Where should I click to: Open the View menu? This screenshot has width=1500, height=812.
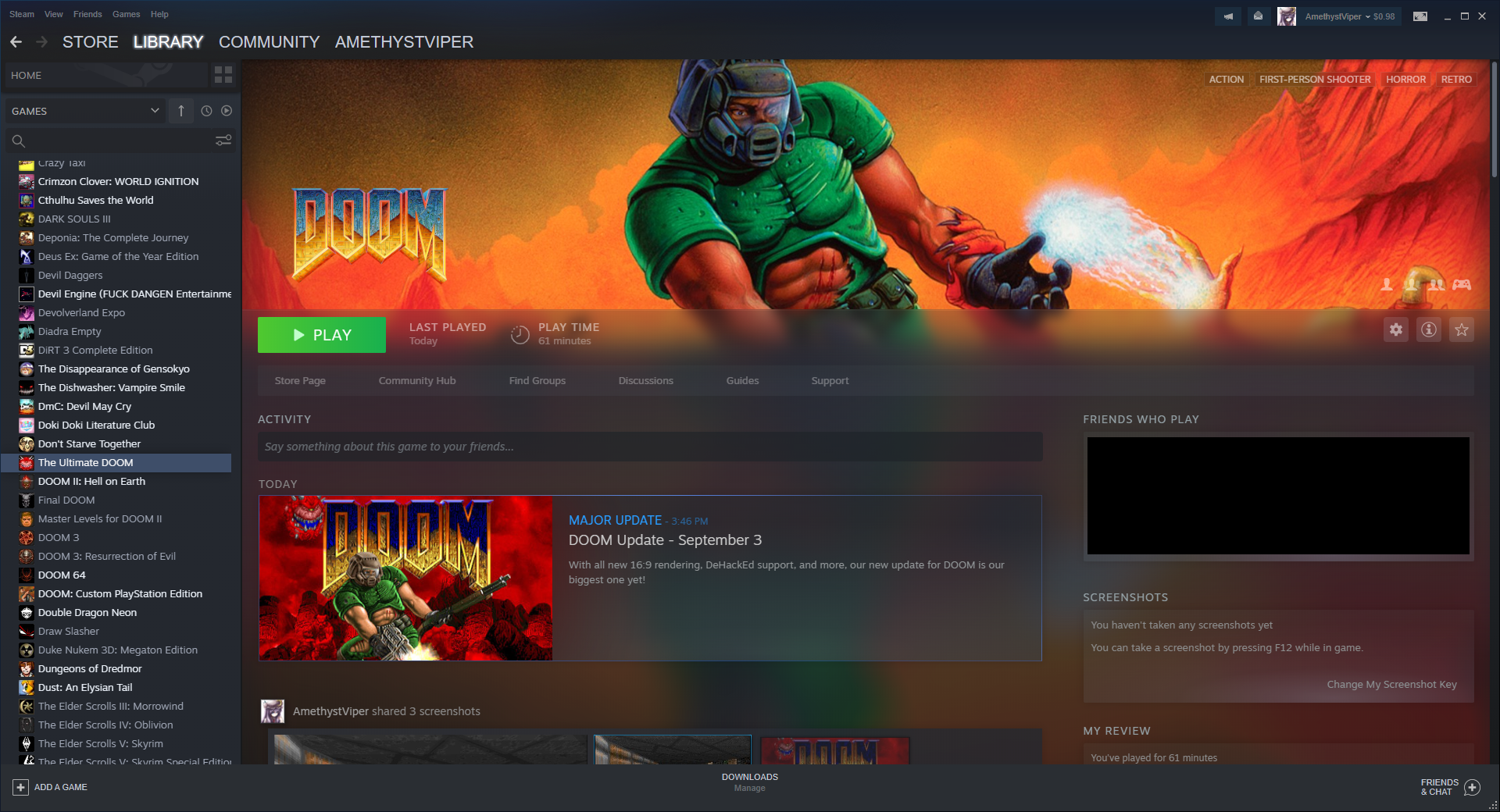click(x=54, y=14)
